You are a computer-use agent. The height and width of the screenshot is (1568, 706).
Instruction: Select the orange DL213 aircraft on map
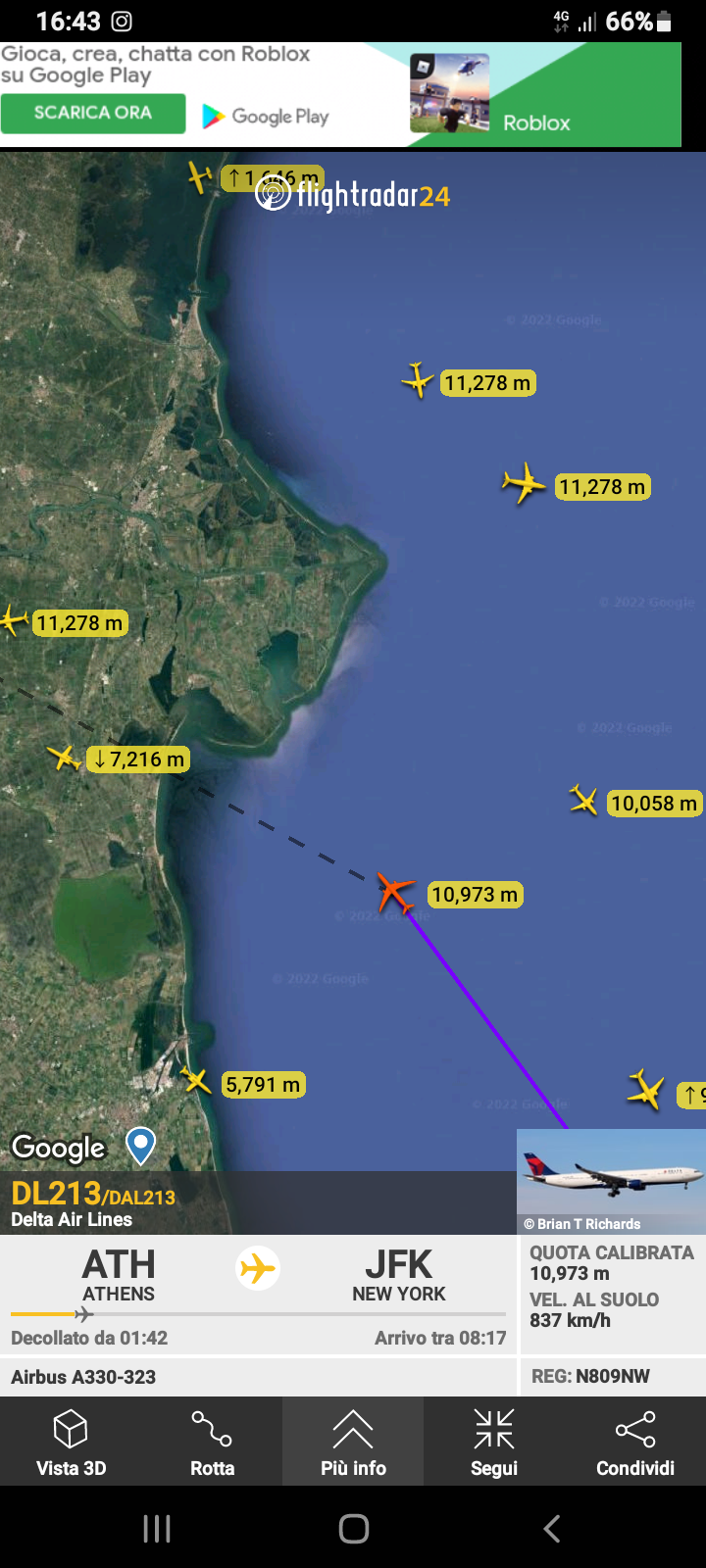pyautogui.click(x=396, y=893)
